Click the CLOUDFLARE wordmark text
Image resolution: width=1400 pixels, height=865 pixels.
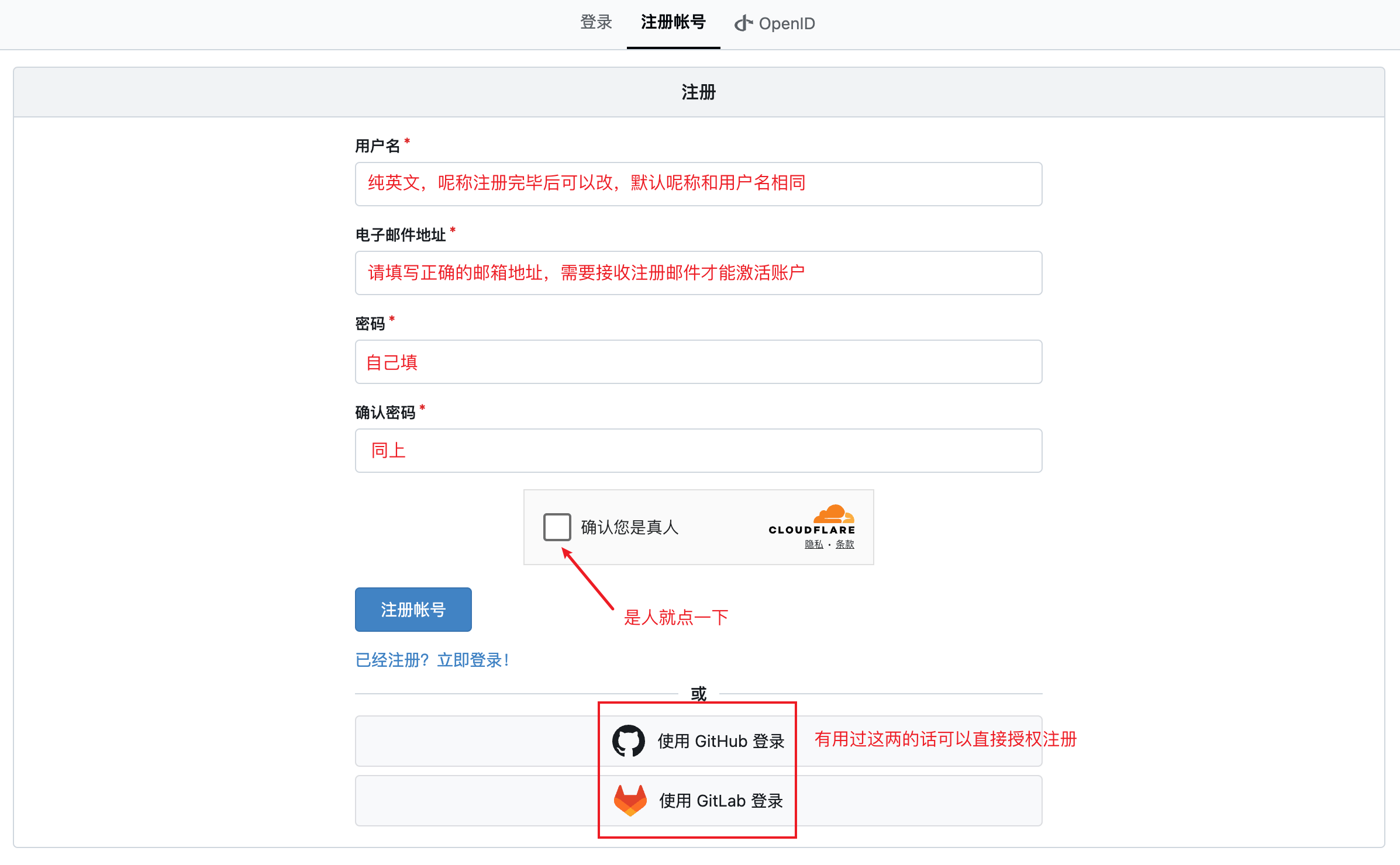click(x=812, y=530)
